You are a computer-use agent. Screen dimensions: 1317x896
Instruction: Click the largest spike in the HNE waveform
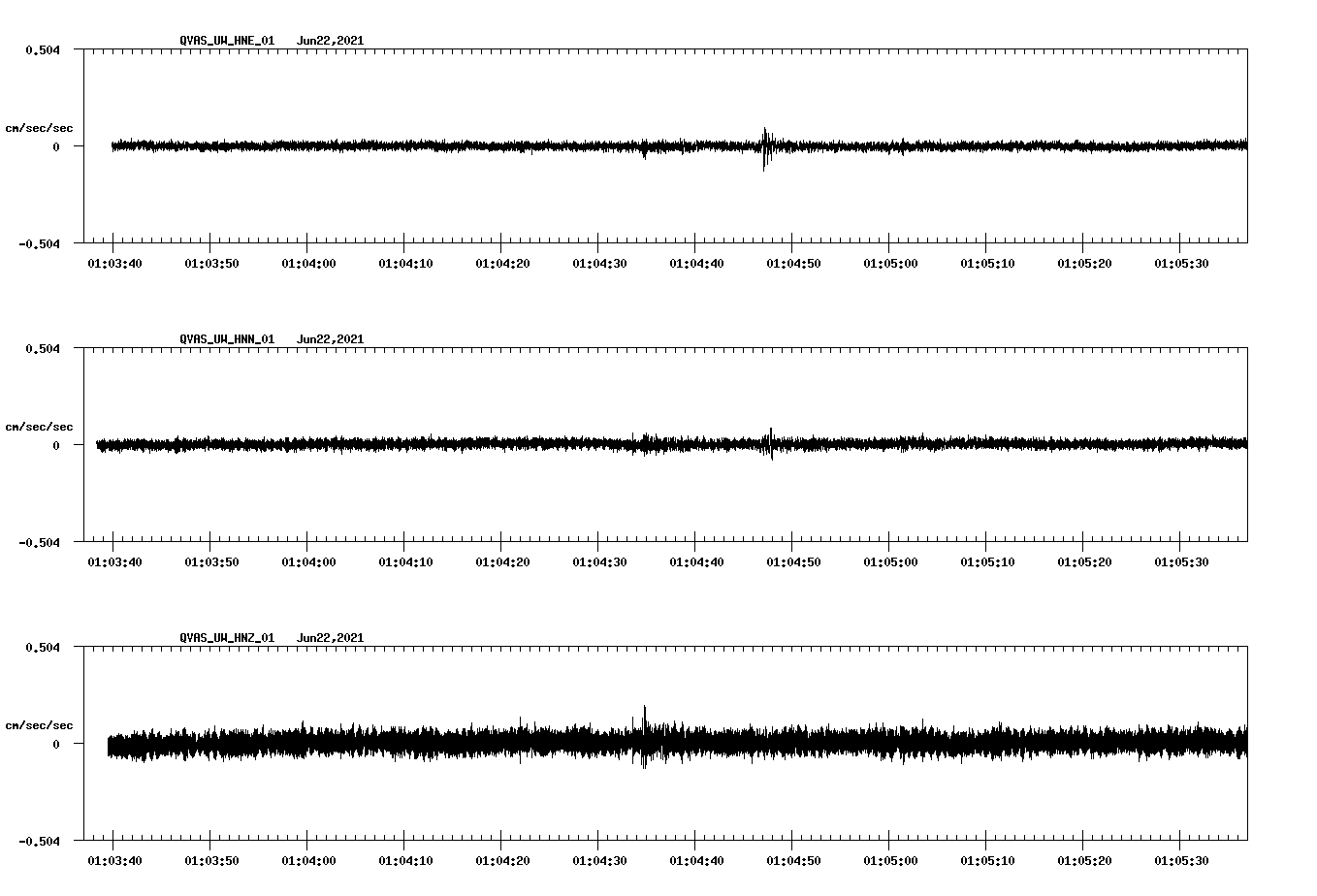point(765,148)
